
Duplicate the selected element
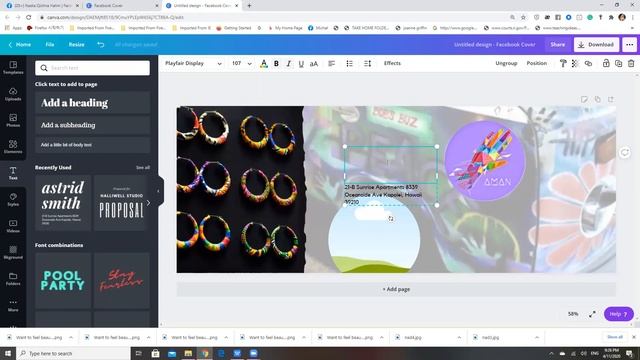[618, 63]
